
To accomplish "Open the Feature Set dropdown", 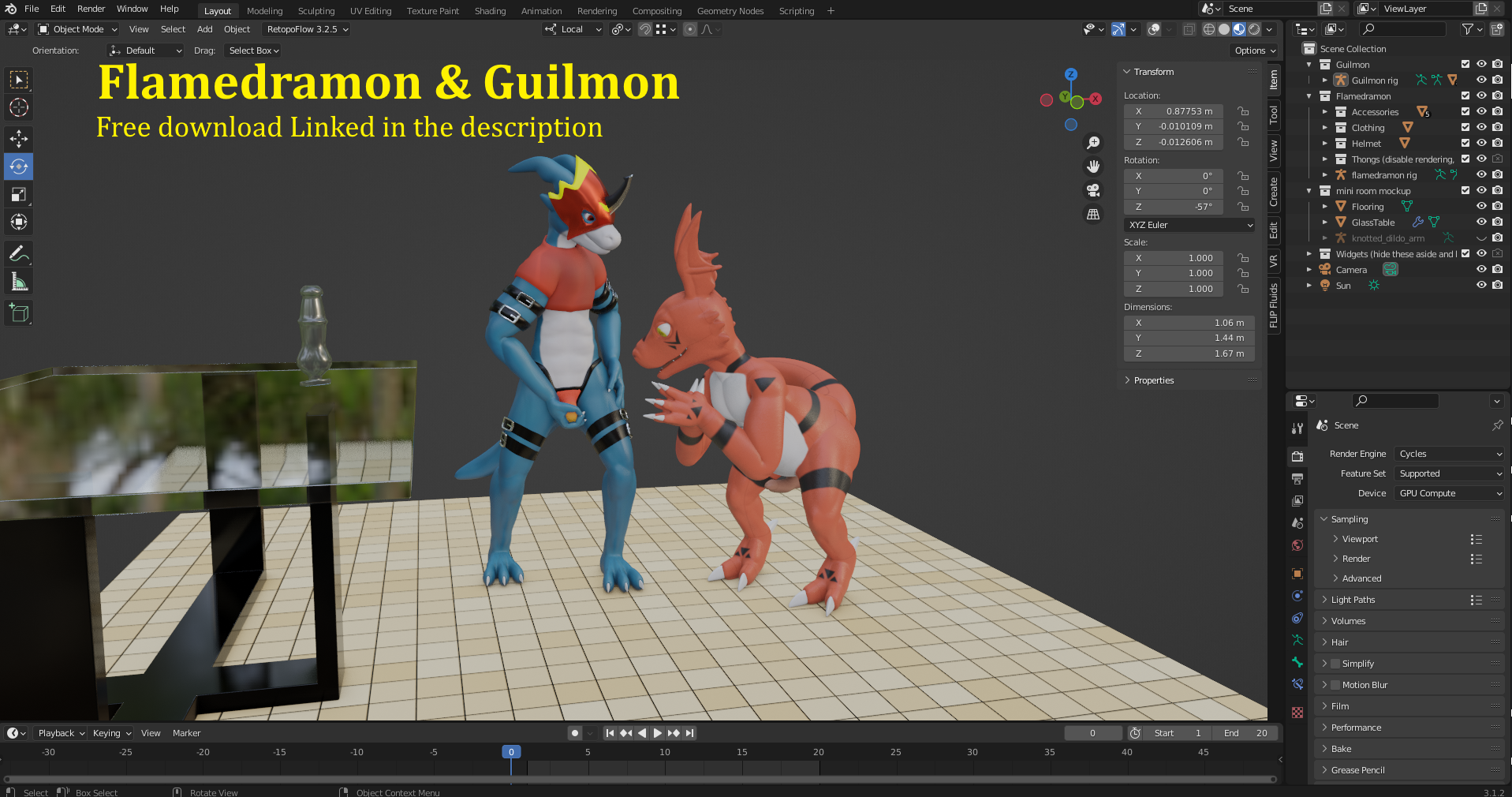I will pos(1450,473).
